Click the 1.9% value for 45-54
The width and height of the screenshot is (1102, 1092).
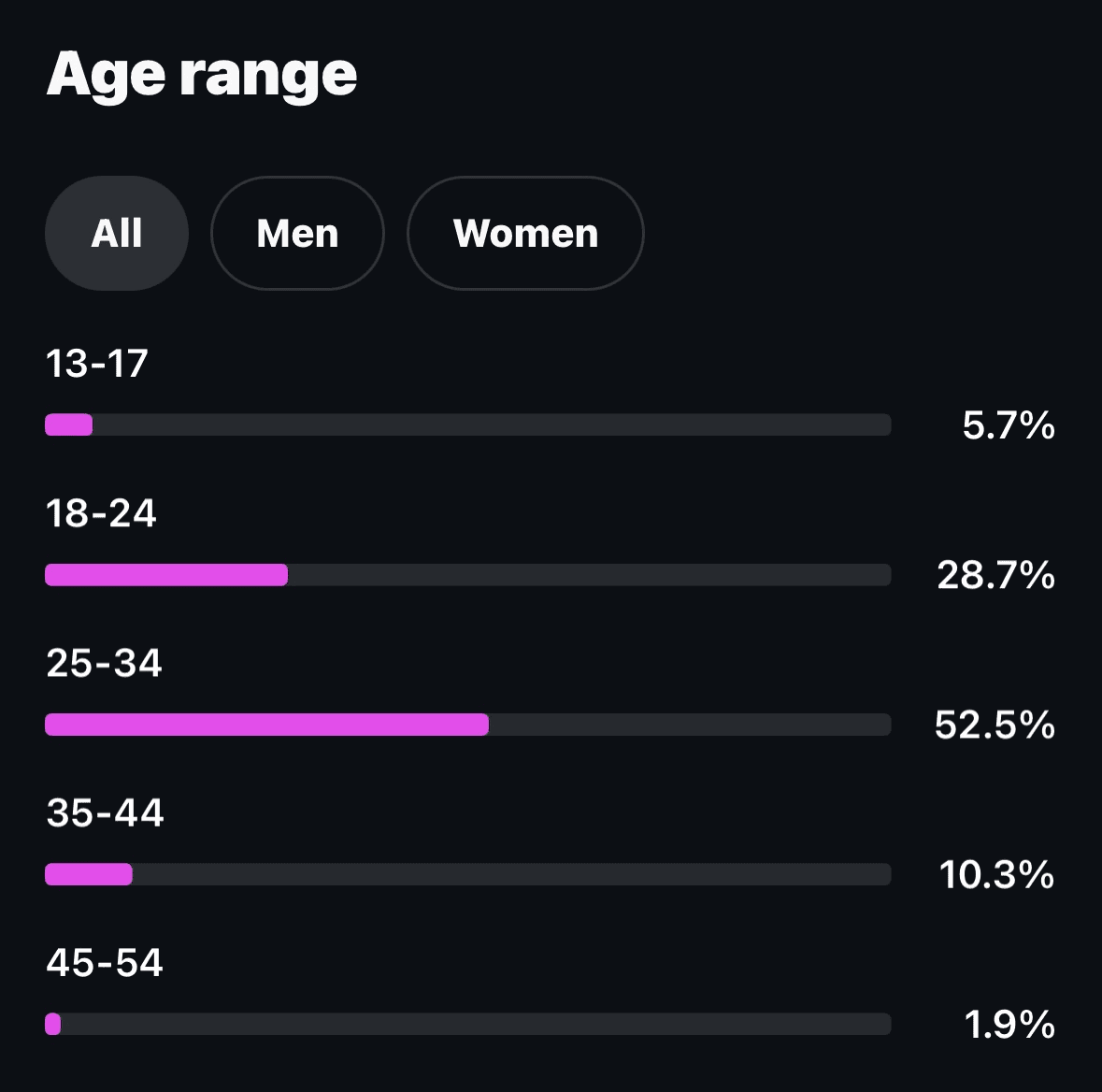click(1008, 1025)
